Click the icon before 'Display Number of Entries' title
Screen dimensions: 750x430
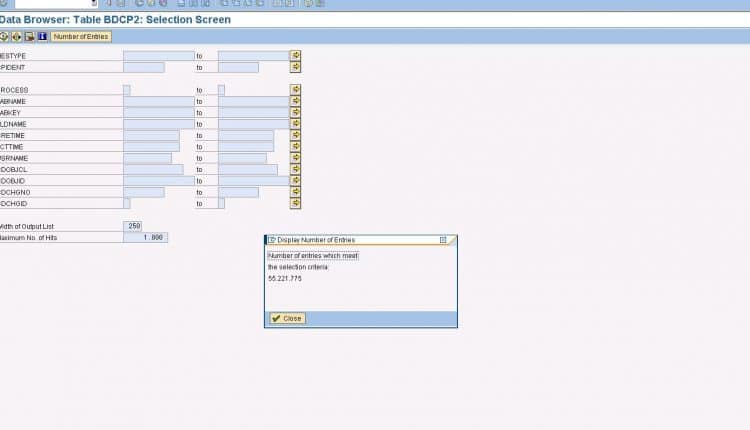(x=272, y=240)
